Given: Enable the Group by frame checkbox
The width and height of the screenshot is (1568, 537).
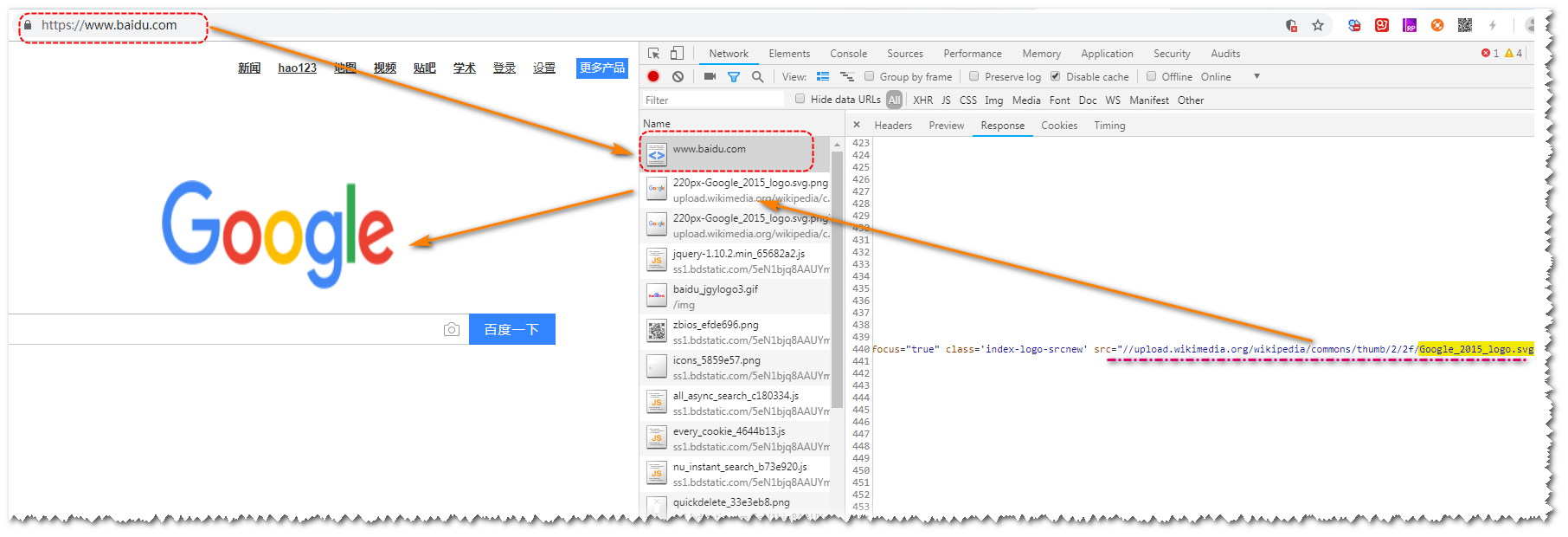Looking at the screenshot, I should (869, 76).
